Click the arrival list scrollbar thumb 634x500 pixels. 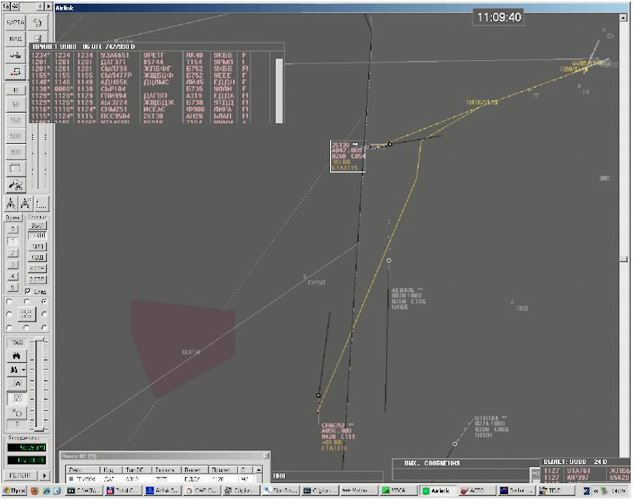tap(279, 90)
